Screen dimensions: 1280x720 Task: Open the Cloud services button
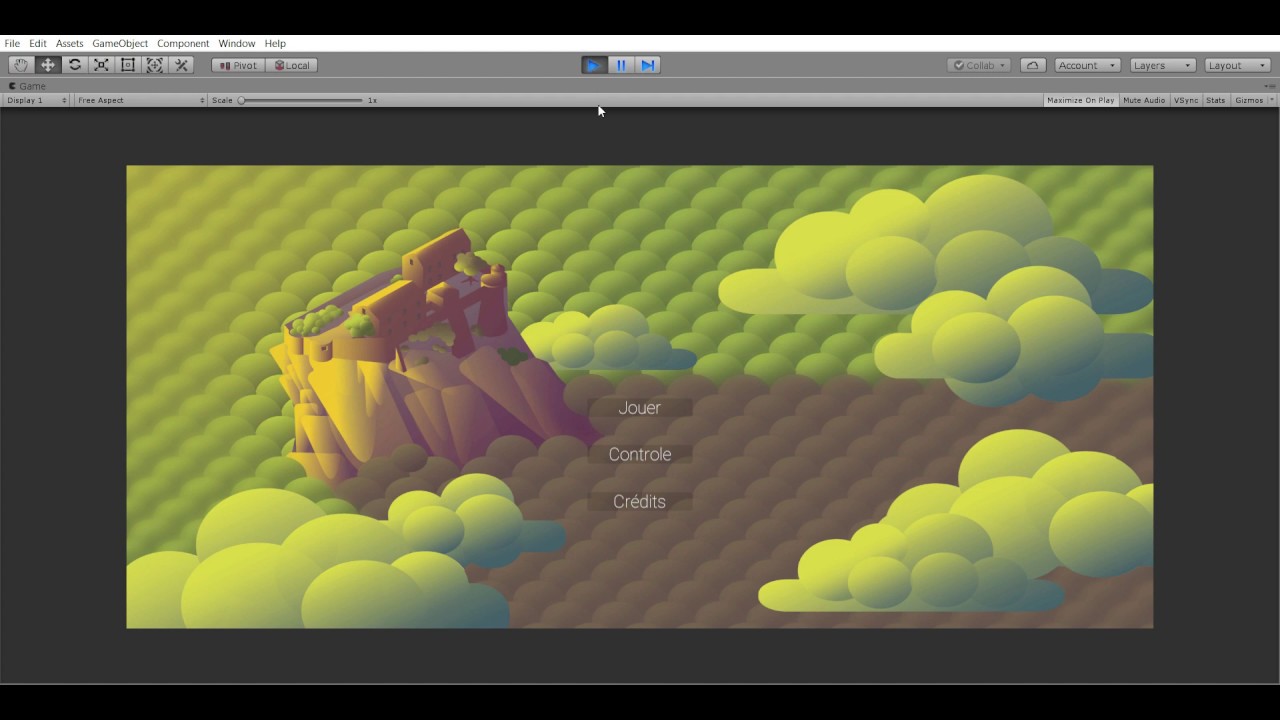(1033, 65)
